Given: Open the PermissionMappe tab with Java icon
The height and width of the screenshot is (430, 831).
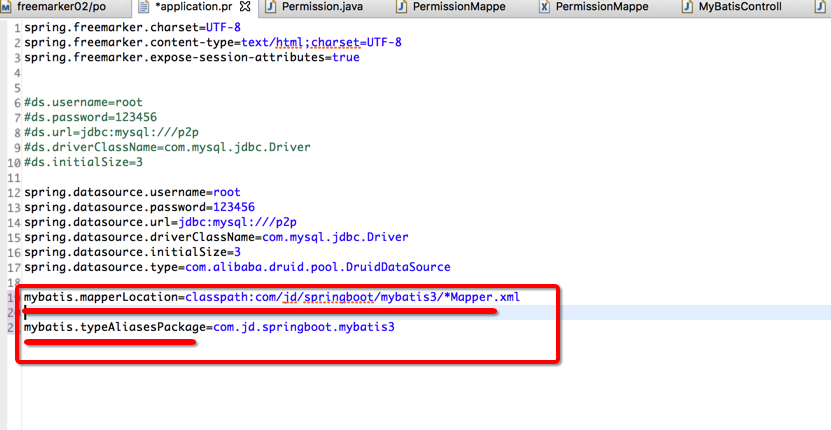Looking at the screenshot, I should pos(459,7).
